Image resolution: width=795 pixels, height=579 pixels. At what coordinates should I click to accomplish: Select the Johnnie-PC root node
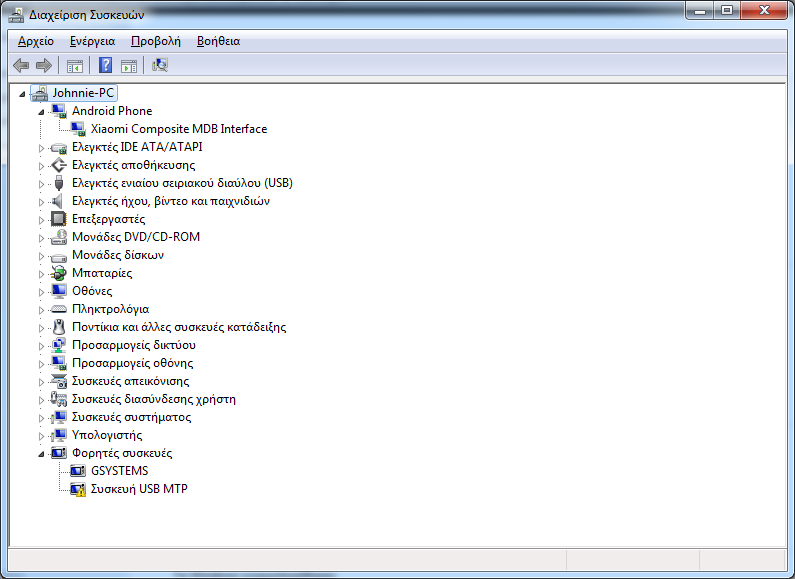tap(84, 93)
